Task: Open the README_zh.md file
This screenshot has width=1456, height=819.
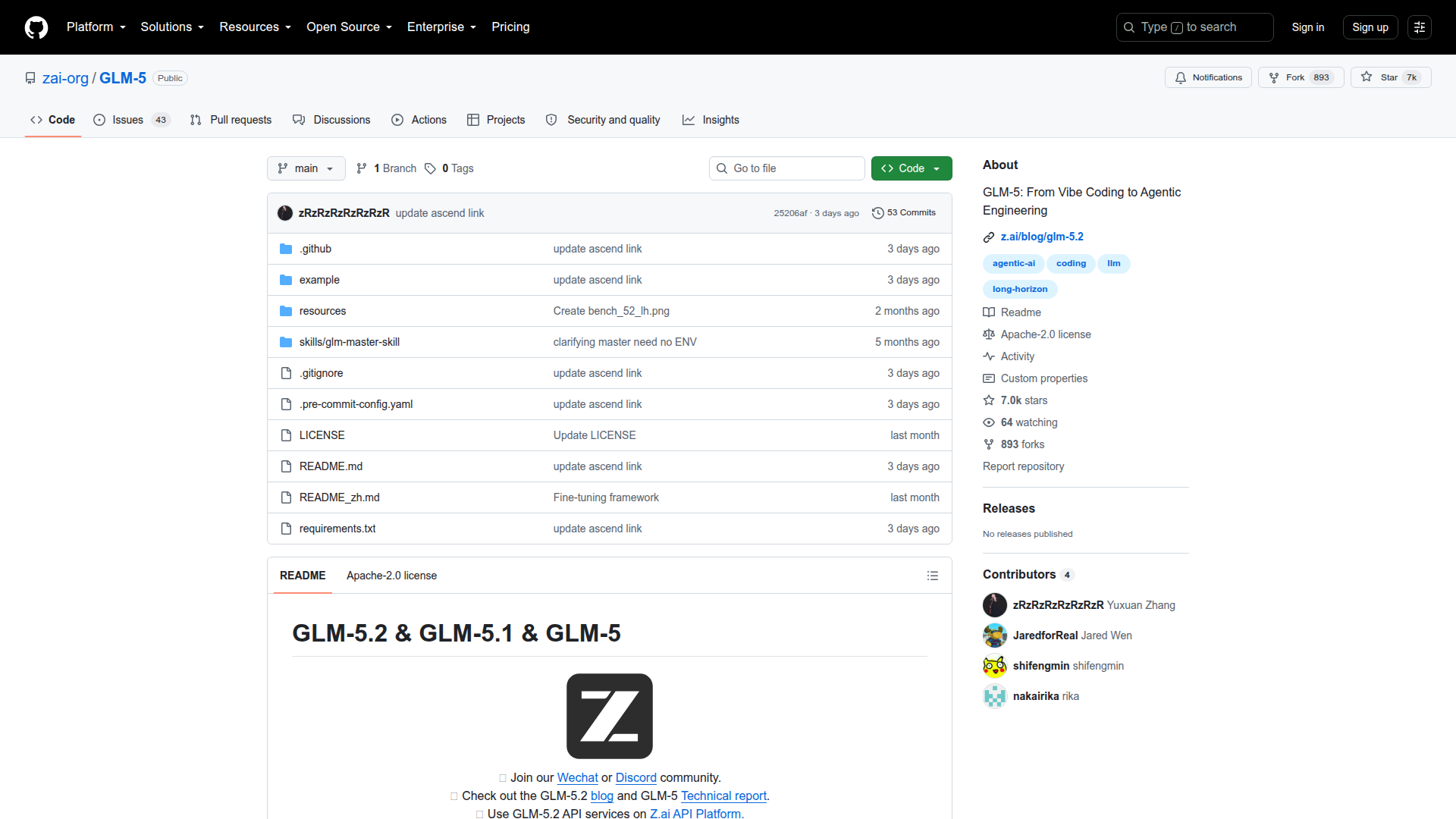Action: coord(339,497)
